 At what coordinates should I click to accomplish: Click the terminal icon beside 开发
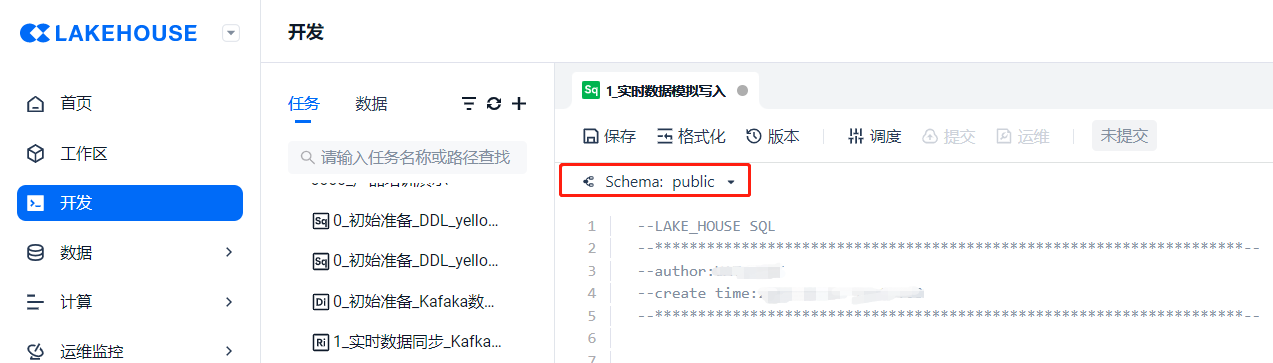click(x=36, y=203)
